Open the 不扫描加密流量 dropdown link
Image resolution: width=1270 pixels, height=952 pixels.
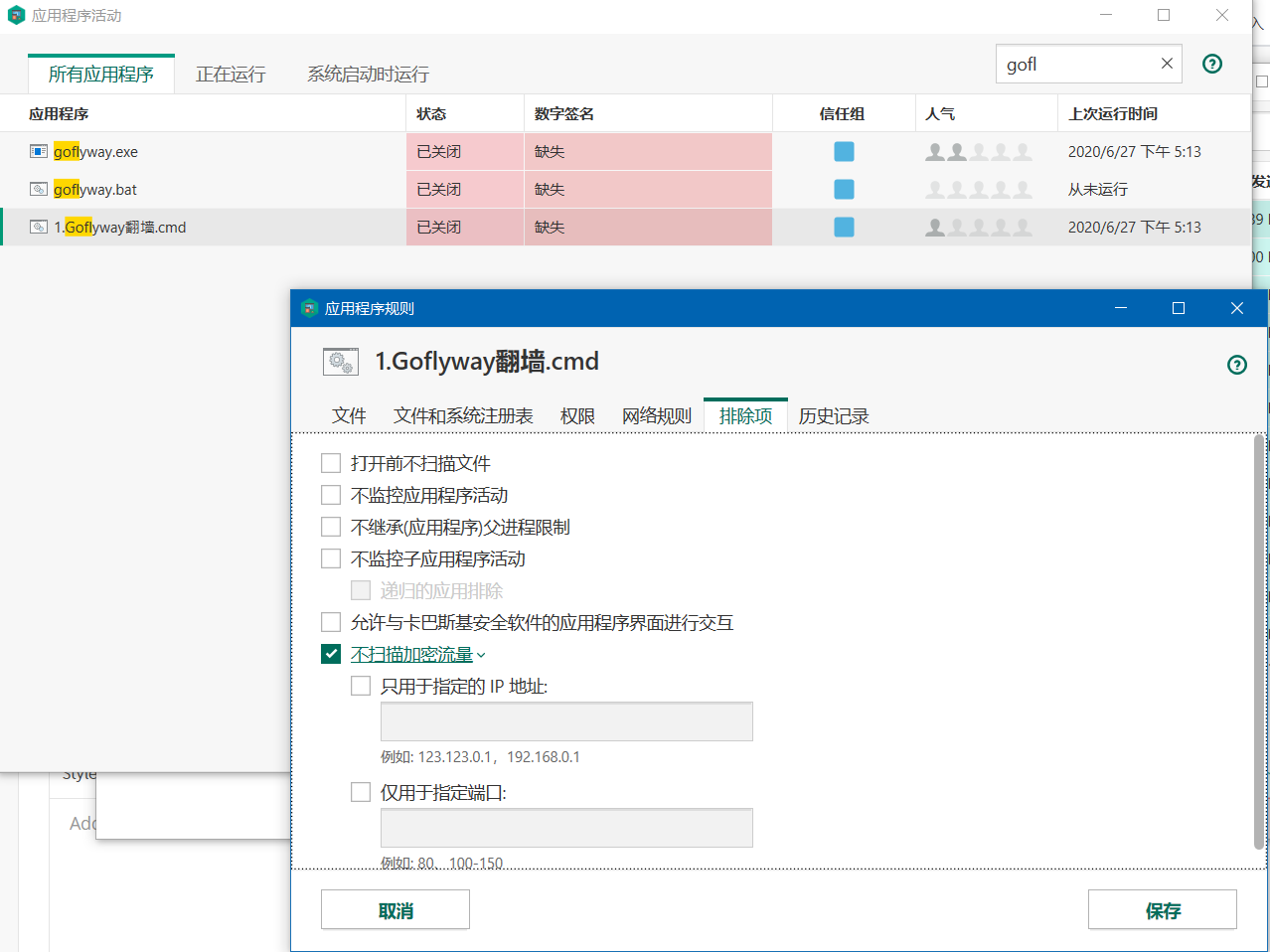tap(417, 655)
